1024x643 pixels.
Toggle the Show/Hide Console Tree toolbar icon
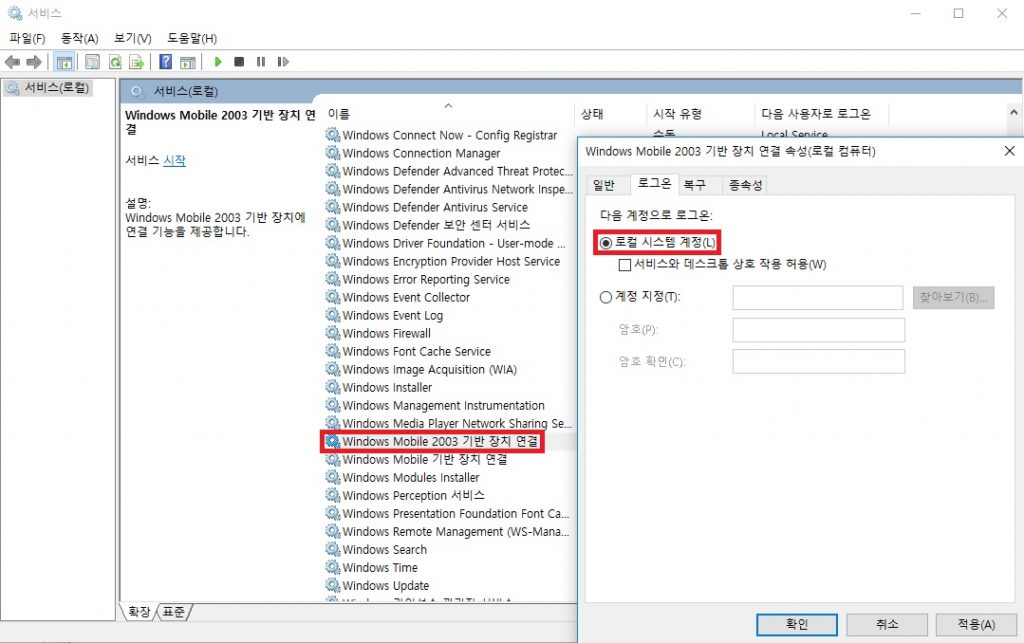coord(64,62)
